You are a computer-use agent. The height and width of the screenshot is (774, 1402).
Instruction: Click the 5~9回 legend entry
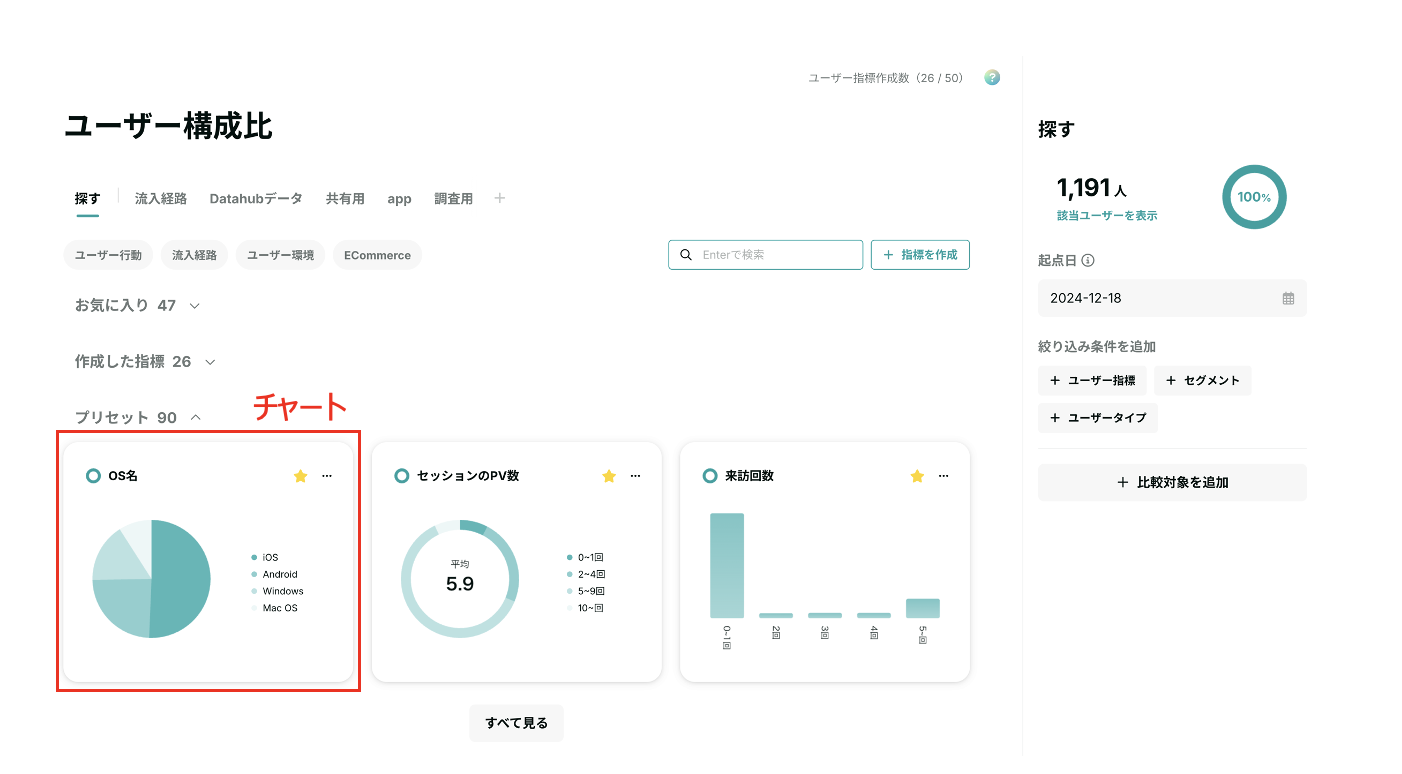click(585, 591)
